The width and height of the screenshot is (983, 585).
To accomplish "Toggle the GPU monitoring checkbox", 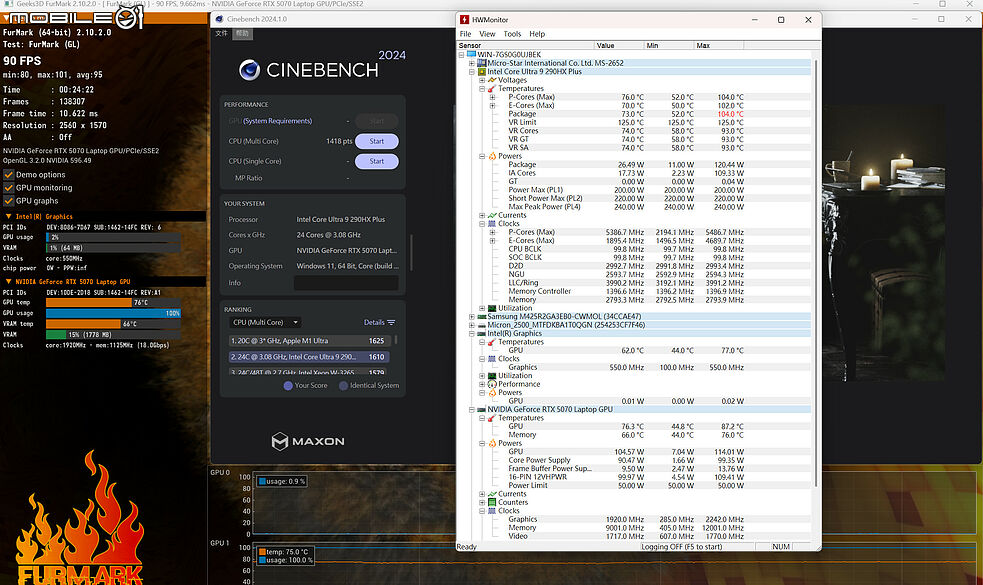I will (x=9, y=187).
